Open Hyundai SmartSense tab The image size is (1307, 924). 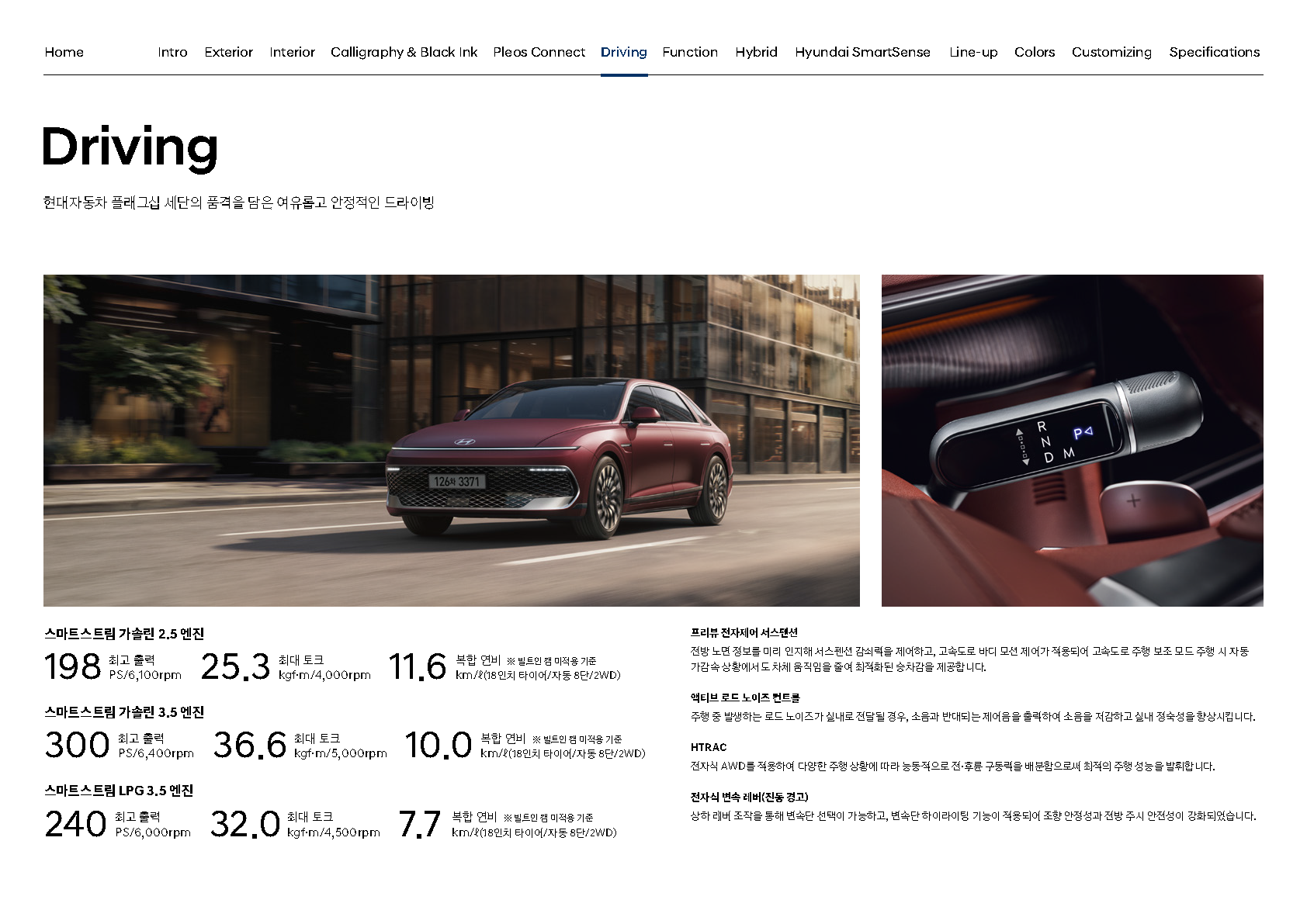[862, 52]
